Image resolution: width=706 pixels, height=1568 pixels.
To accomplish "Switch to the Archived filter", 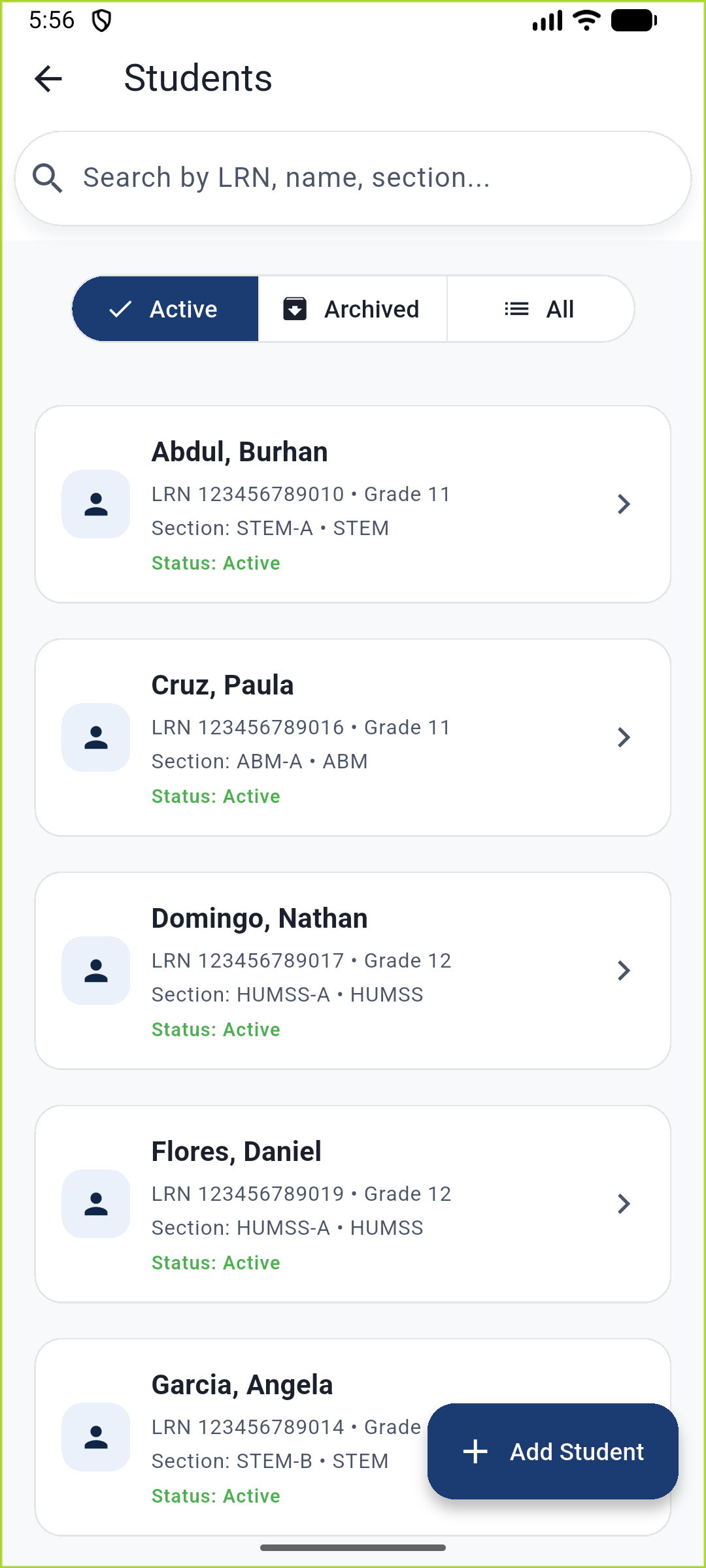I will click(352, 309).
